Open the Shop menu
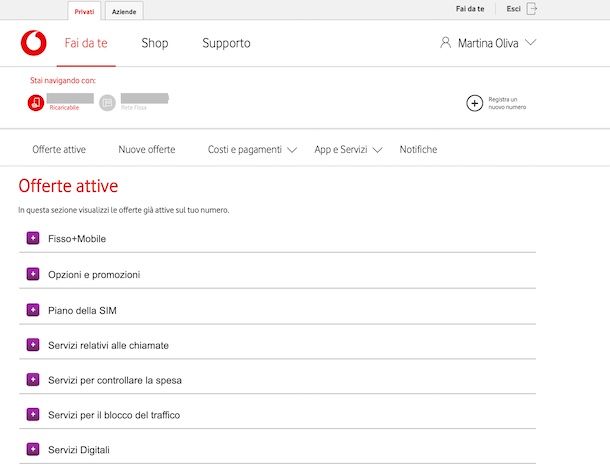The image size is (610, 474). (x=155, y=43)
